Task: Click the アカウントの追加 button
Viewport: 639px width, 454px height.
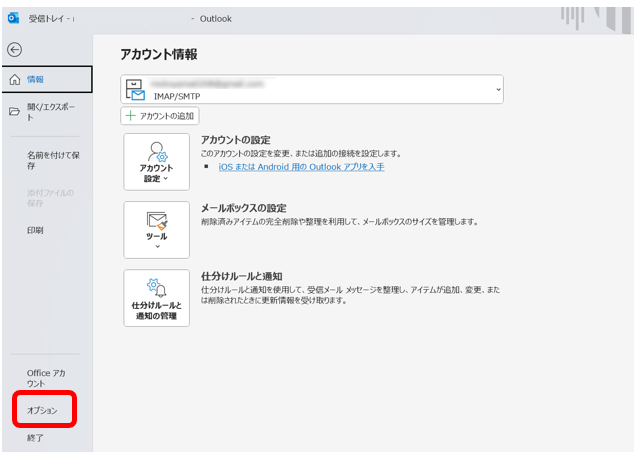Action: [x=160, y=116]
